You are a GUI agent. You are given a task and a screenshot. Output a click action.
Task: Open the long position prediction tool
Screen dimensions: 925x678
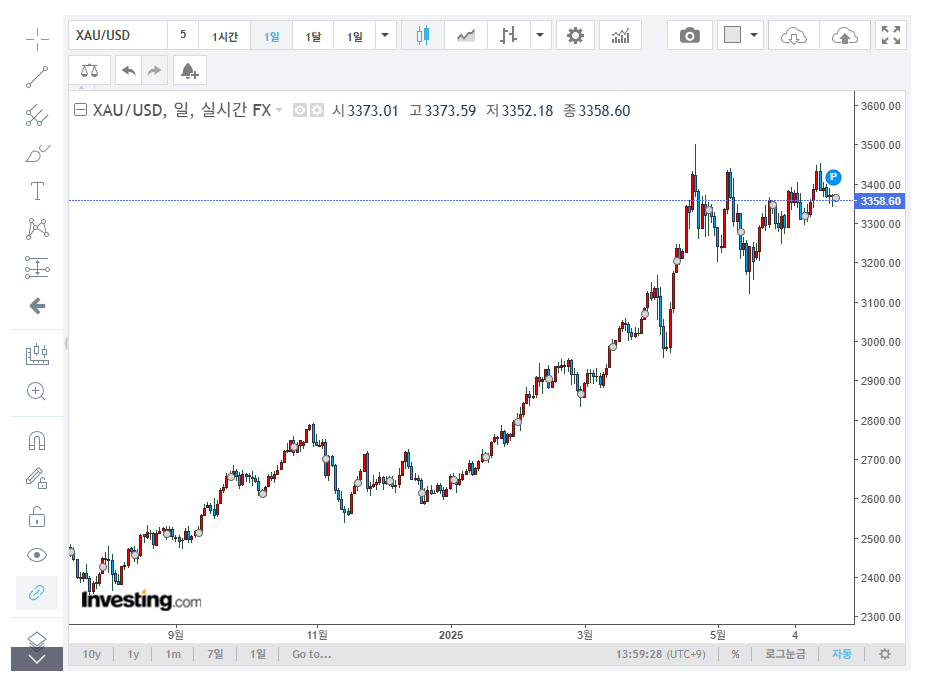(x=37, y=267)
